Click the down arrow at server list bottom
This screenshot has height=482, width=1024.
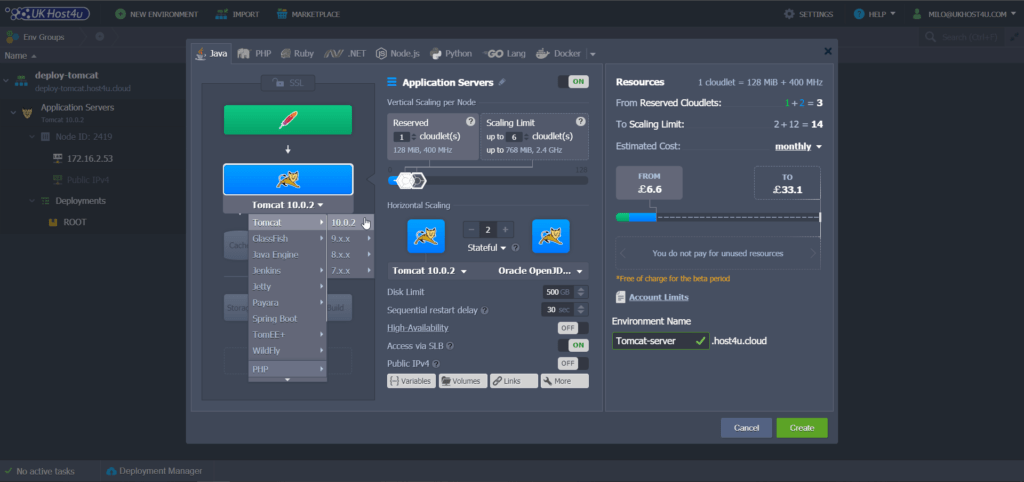287,379
